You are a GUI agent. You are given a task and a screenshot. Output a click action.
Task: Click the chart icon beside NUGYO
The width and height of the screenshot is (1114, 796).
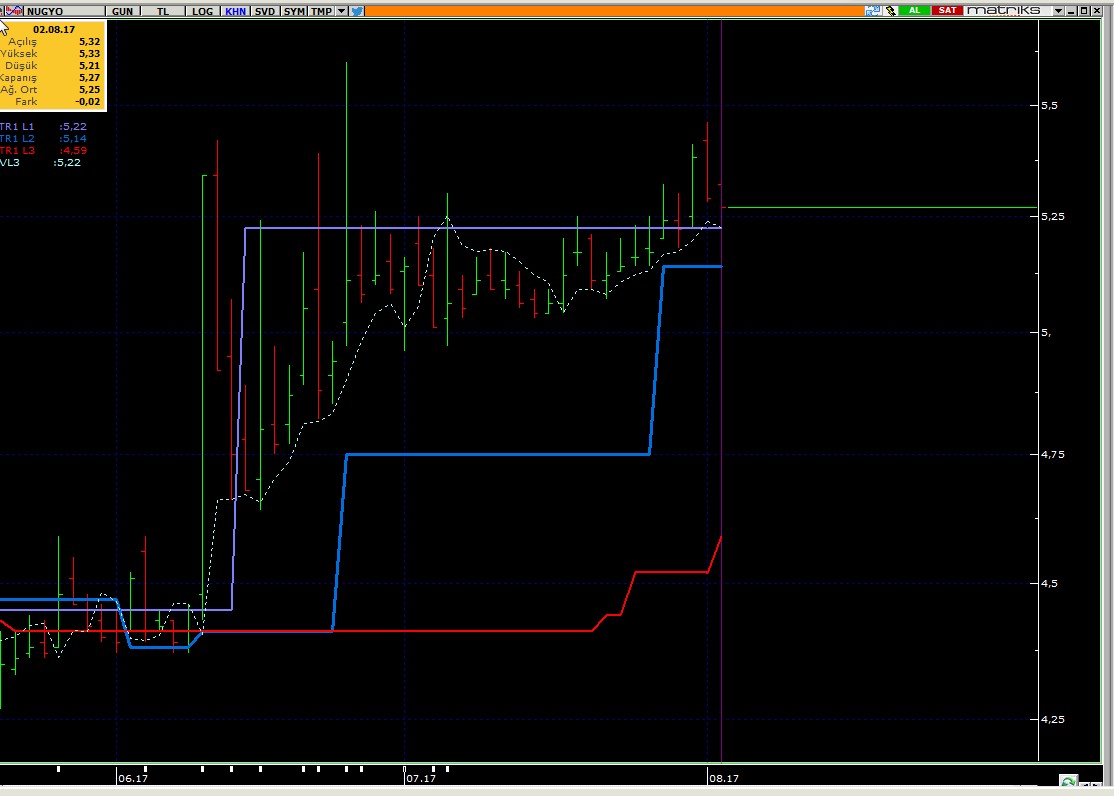[x=13, y=11]
